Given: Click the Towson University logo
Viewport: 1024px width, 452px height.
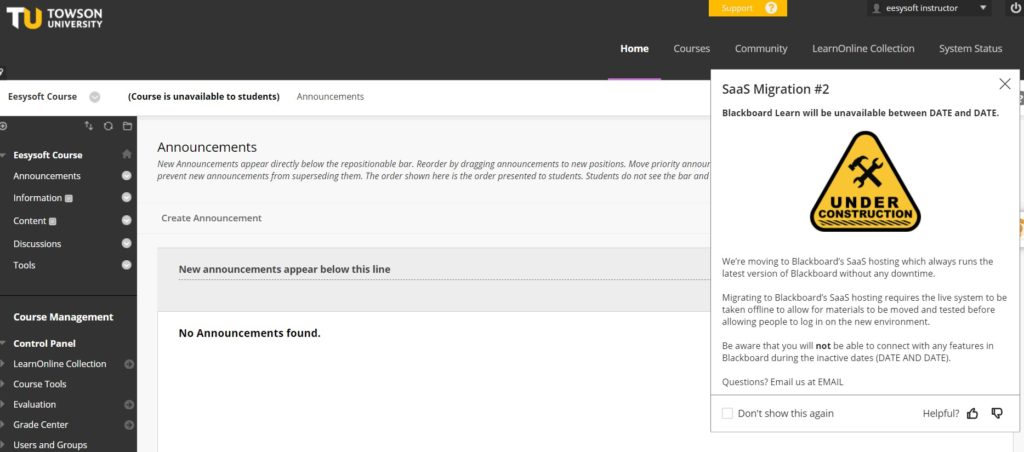Looking at the screenshot, I should pos(54,18).
